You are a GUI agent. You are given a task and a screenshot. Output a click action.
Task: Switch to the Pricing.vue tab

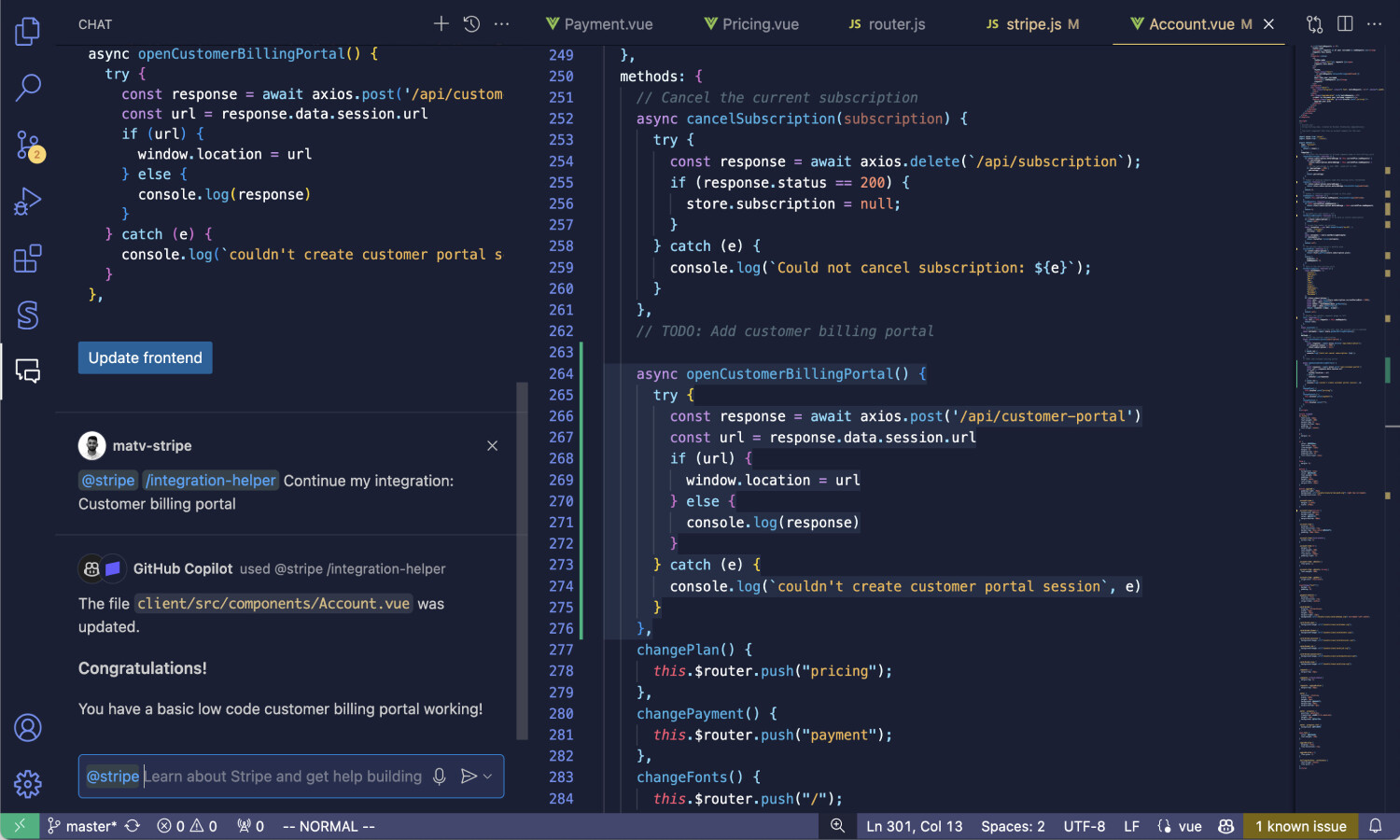pyautogui.click(x=752, y=24)
